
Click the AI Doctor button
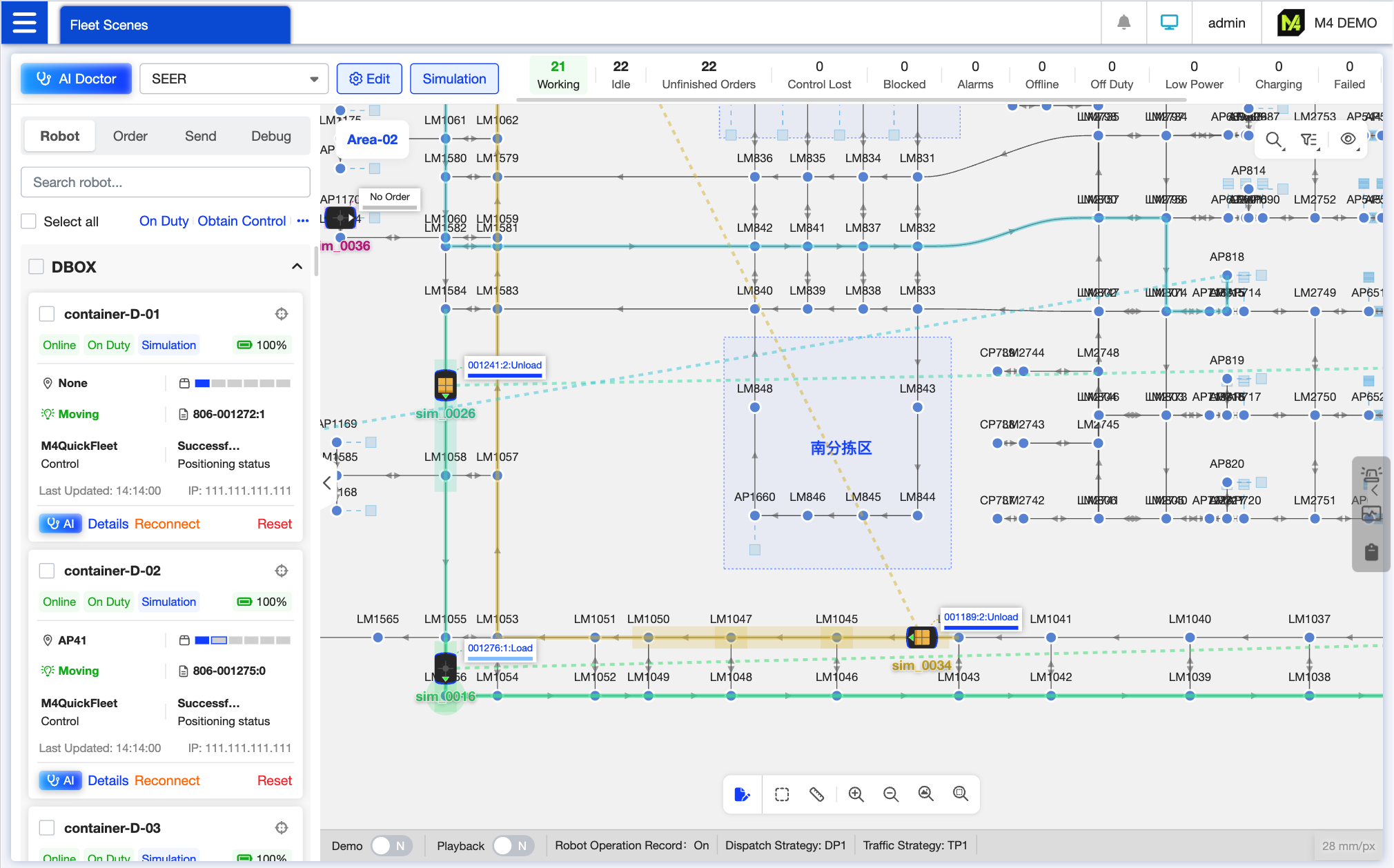coord(76,79)
